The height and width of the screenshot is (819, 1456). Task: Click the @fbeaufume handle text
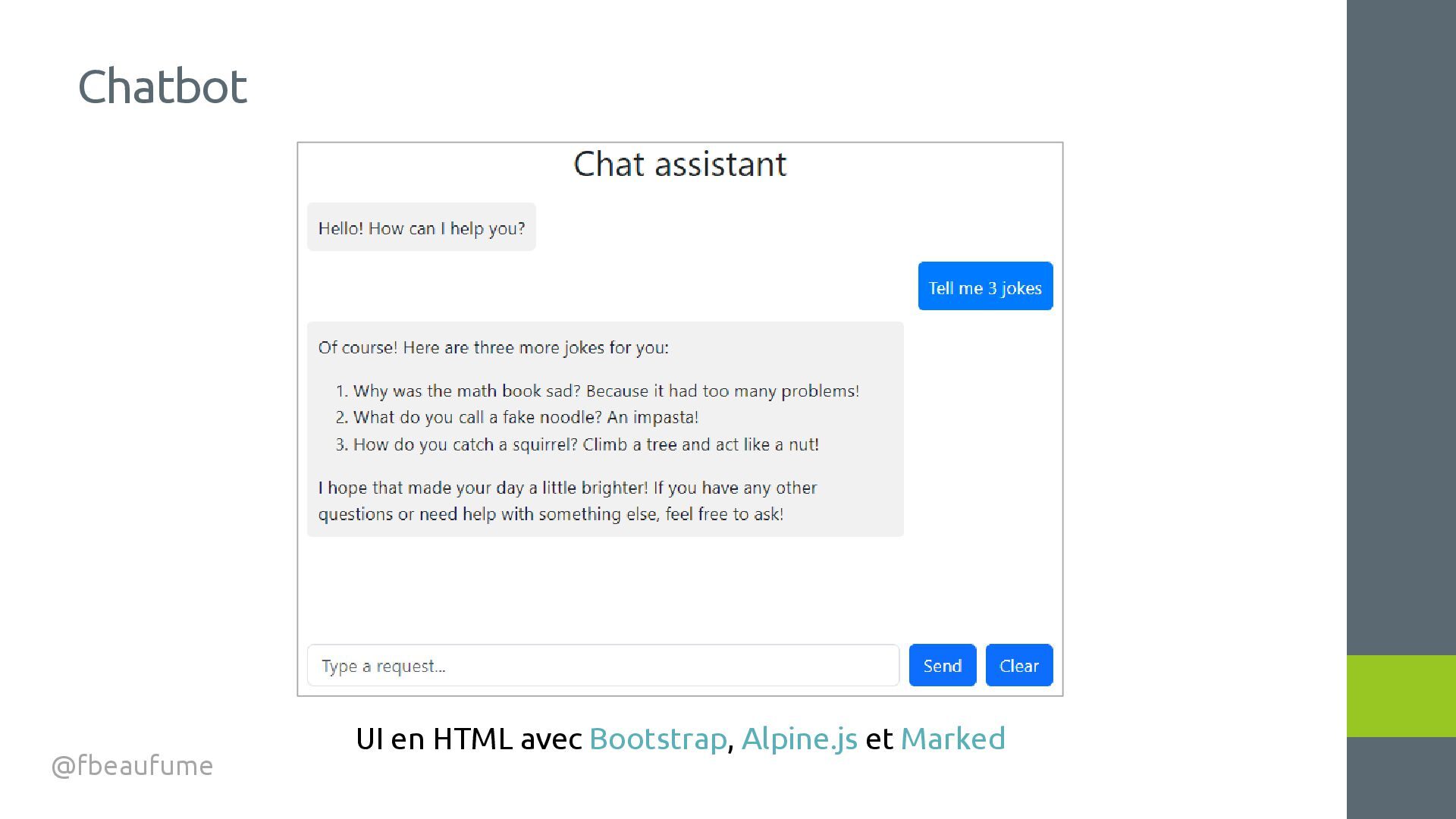(x=132, y=765)
